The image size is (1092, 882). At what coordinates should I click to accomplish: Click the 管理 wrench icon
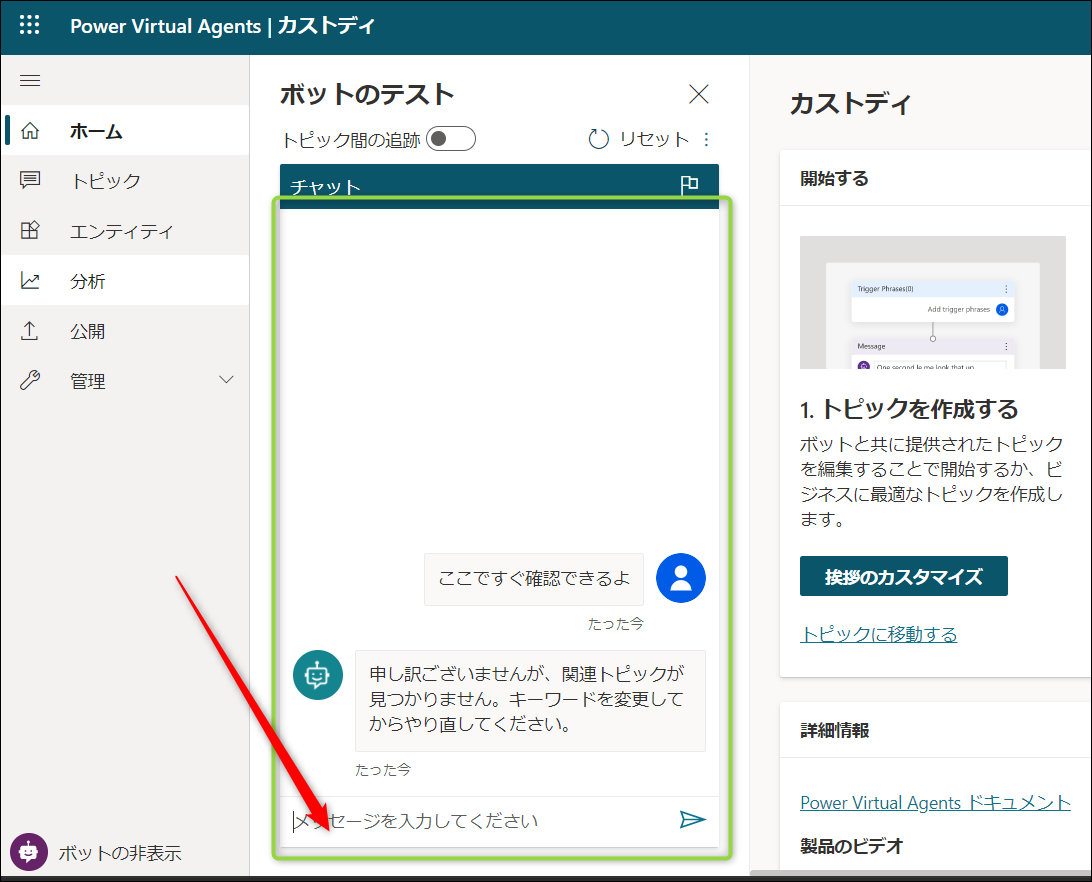click(30, 380)
